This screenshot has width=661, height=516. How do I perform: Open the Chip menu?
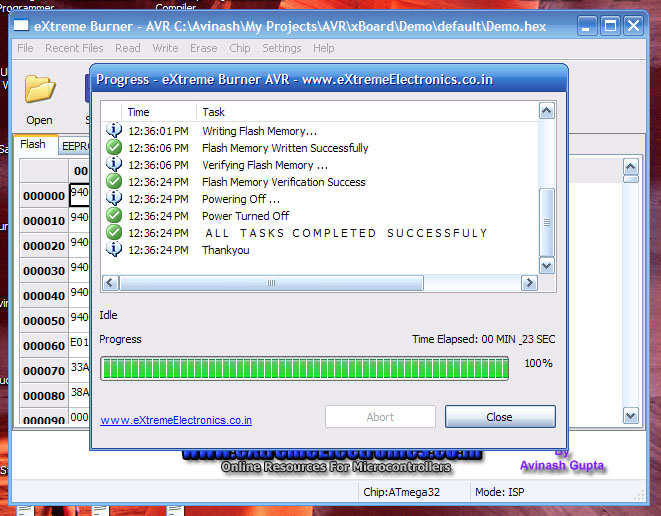(x=240, y=48)
